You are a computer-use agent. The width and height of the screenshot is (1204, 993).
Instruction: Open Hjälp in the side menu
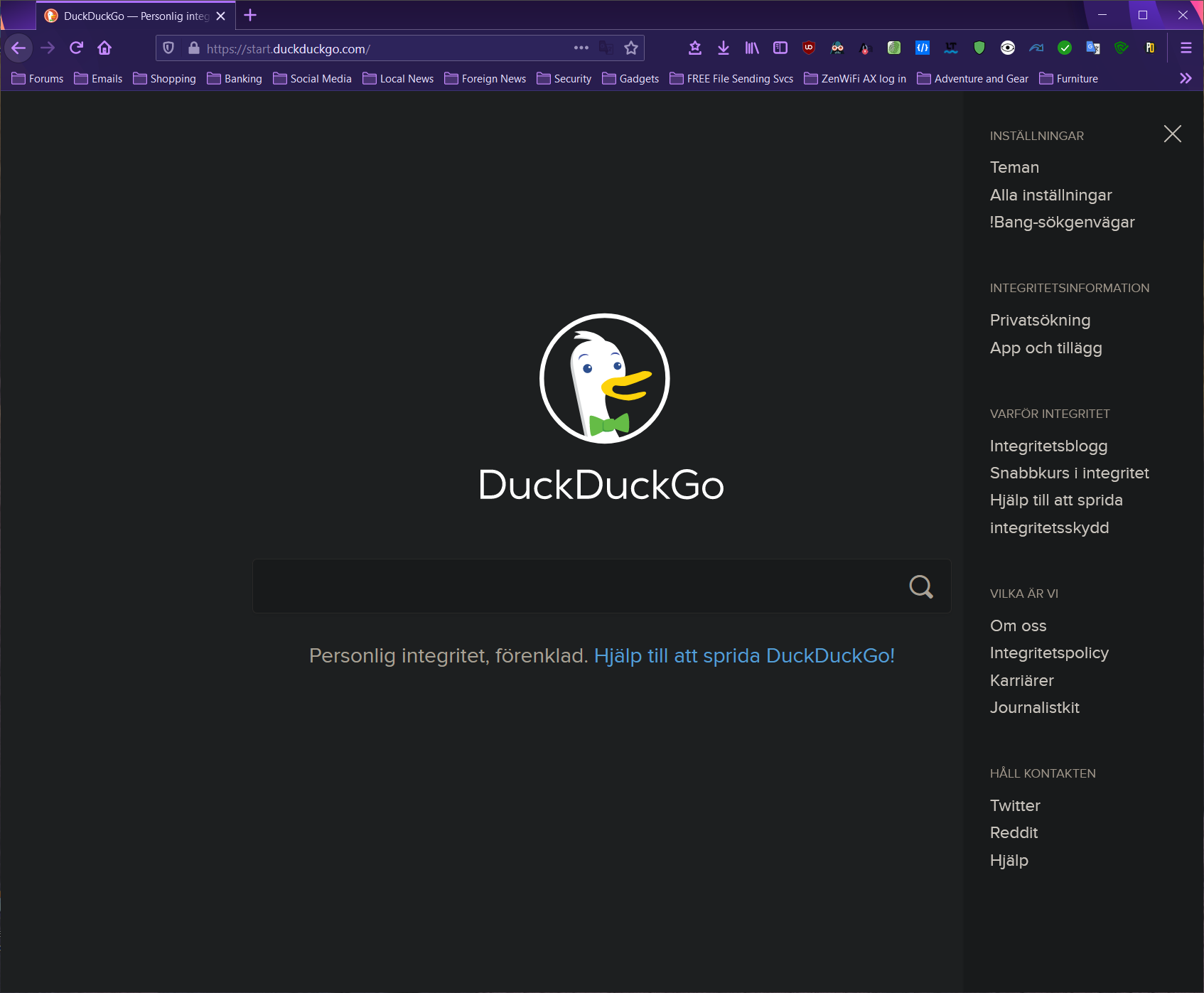coord(1009,861)
